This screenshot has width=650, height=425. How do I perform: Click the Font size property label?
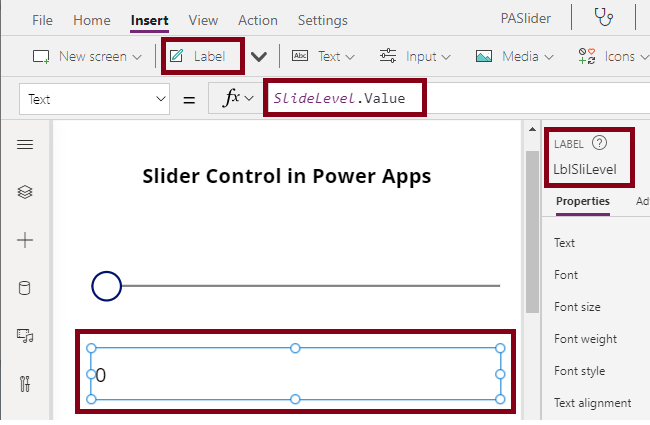click(x=577, y=307)
